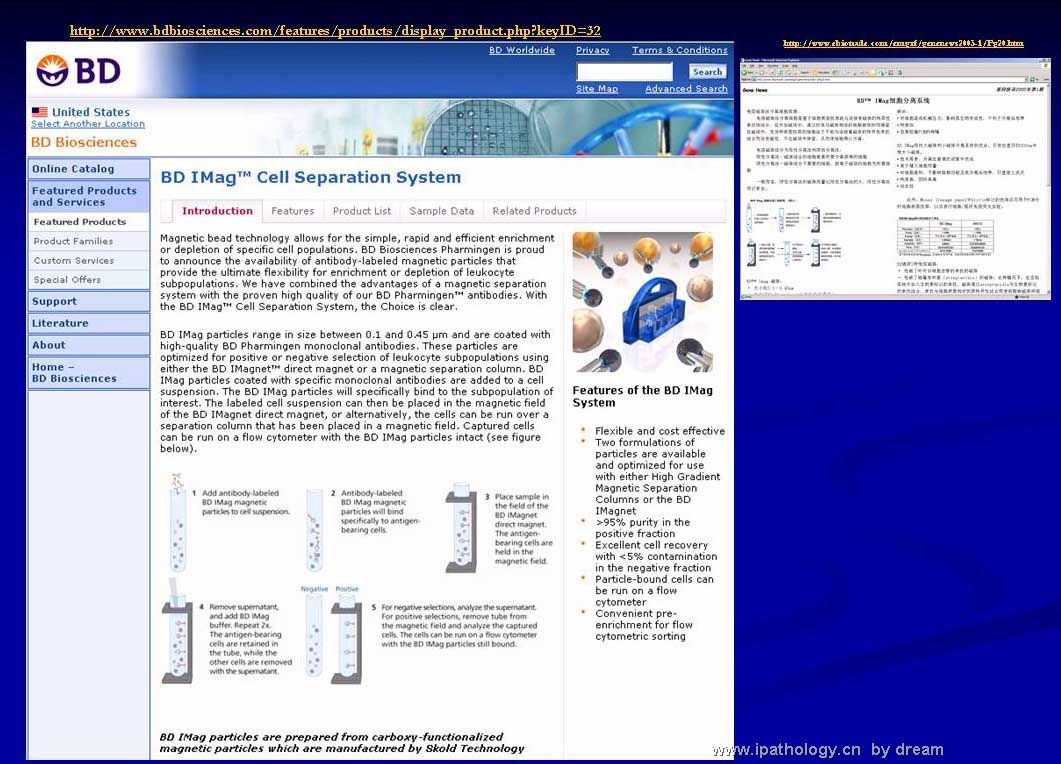Open the About sidebar menu
Viewport: 1061px width, 764px height.
click(x=89, y=344)
